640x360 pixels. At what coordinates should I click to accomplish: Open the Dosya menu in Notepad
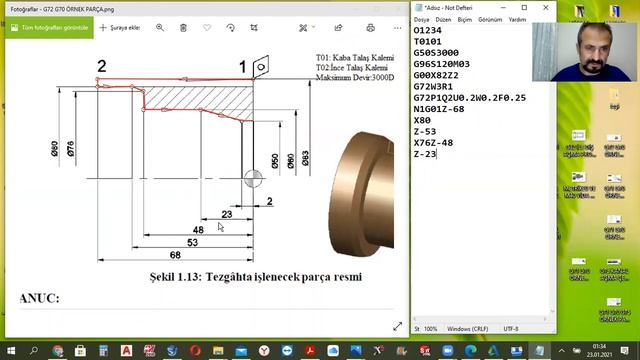(x=421, y=20)
